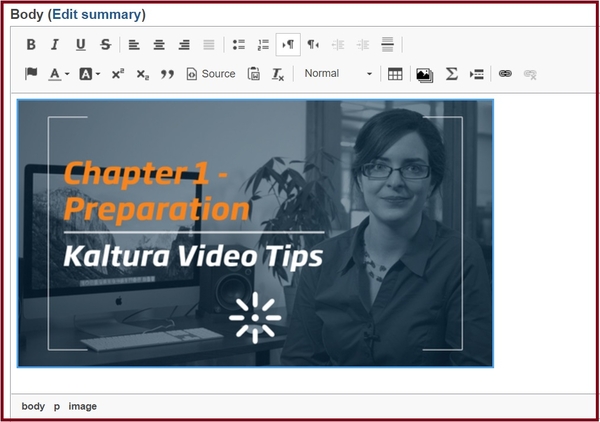600x422 pixels.
Task: Select the Kaltura video thumbnail image
Action: [x=255, y=233]
